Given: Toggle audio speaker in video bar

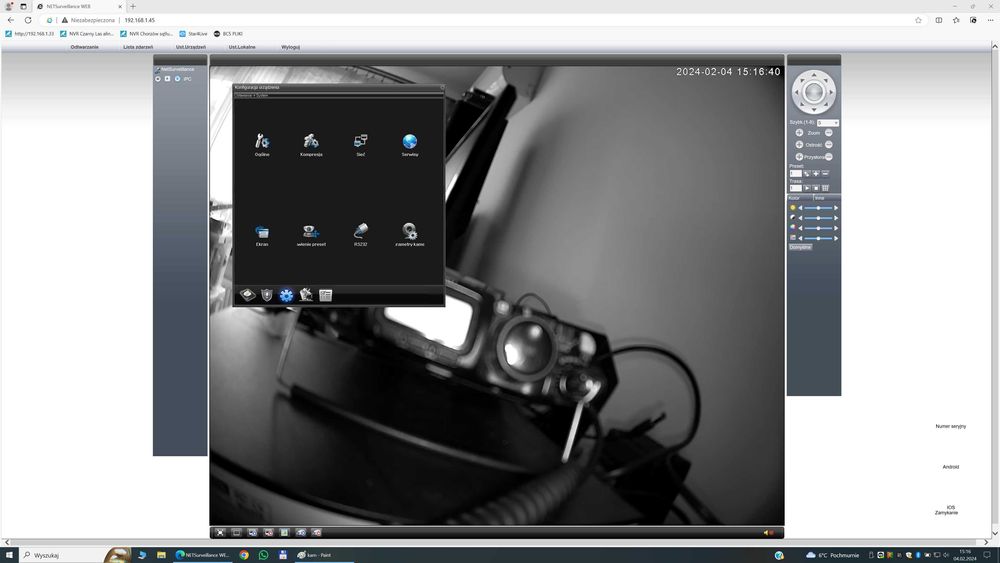Looking at the screenshot, I should pyautogui.click(x=768, y=532).
